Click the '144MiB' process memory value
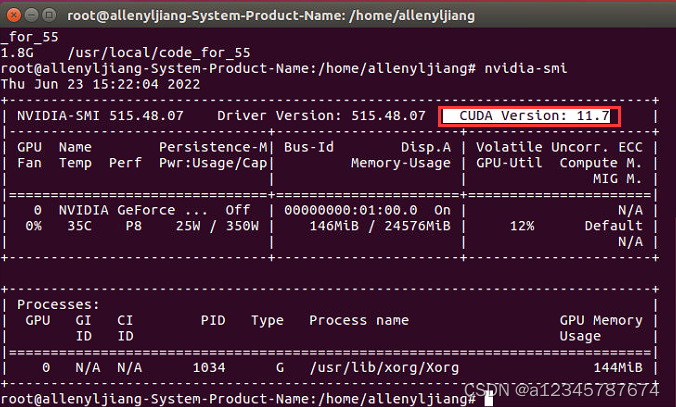Screen dimensions: 676x407 pyautogui.click(x=617, y=368)
